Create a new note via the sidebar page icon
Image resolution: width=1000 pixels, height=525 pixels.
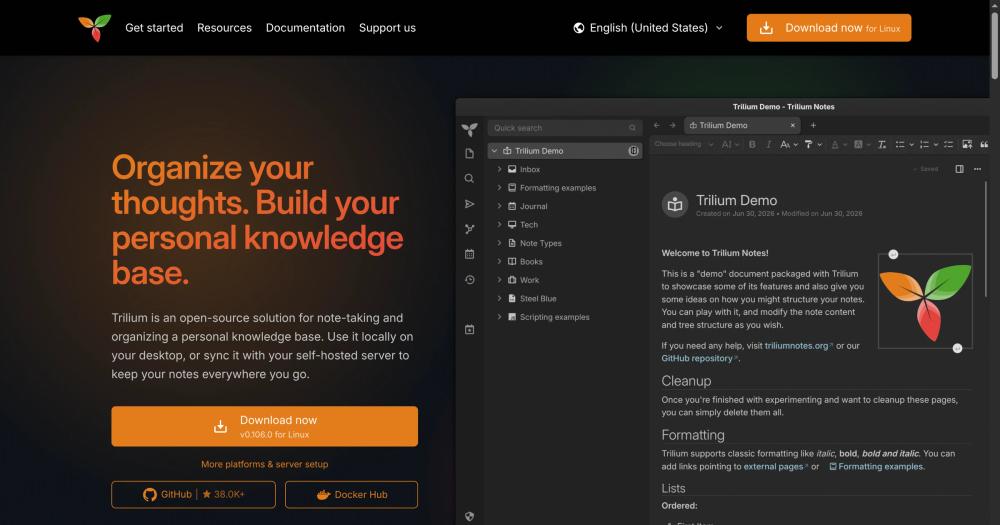(x=469, y=154)
